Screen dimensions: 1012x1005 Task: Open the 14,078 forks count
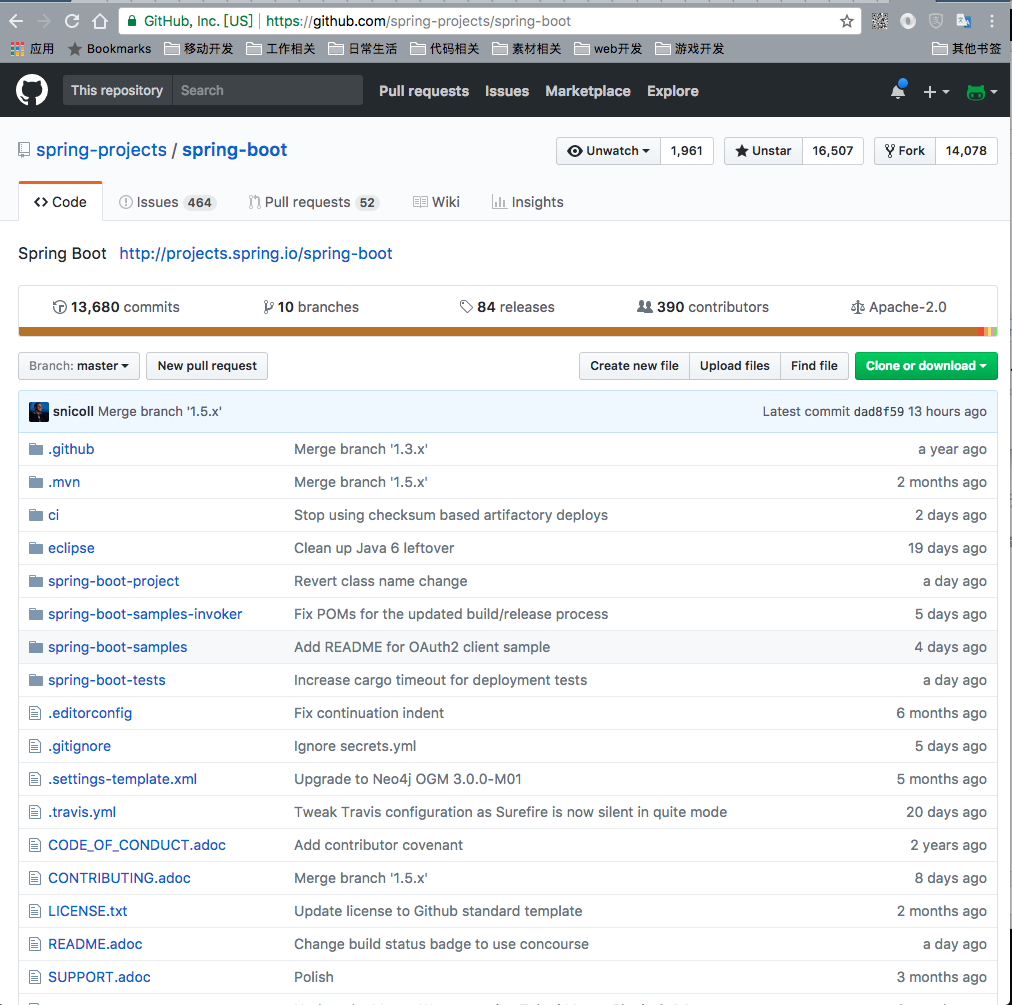966,151
